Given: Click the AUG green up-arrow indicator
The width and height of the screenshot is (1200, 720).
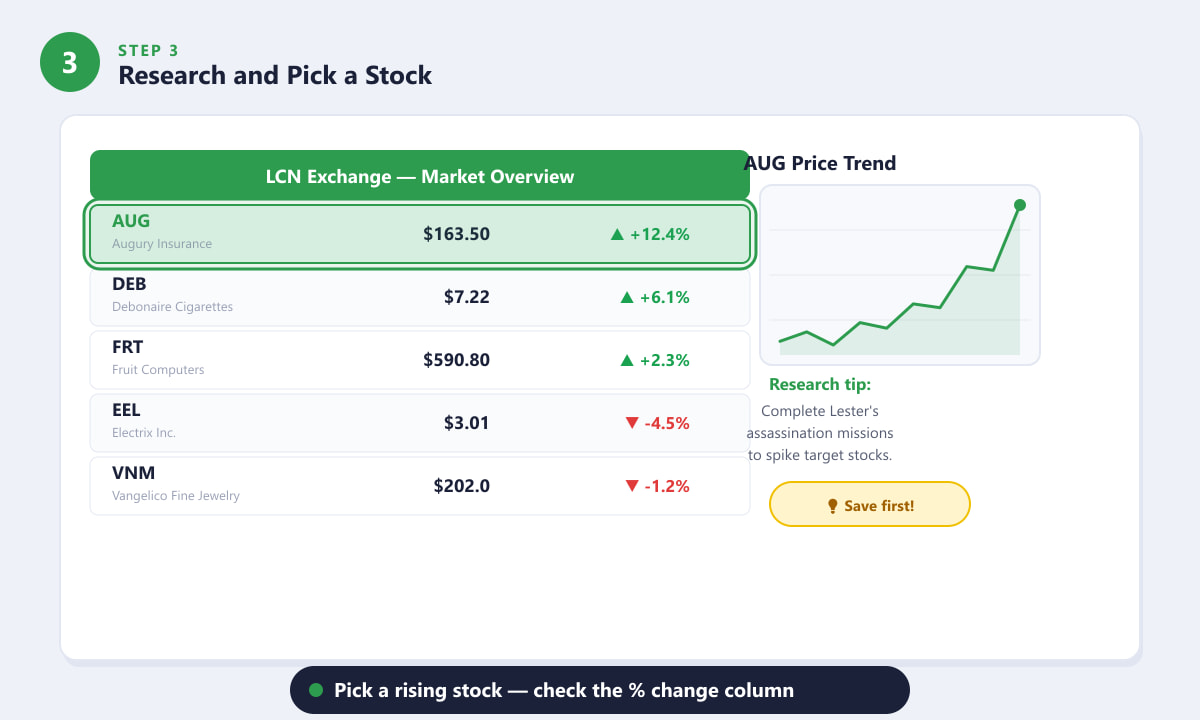Looking at the screenshot, I should click(x=617, y=235).
